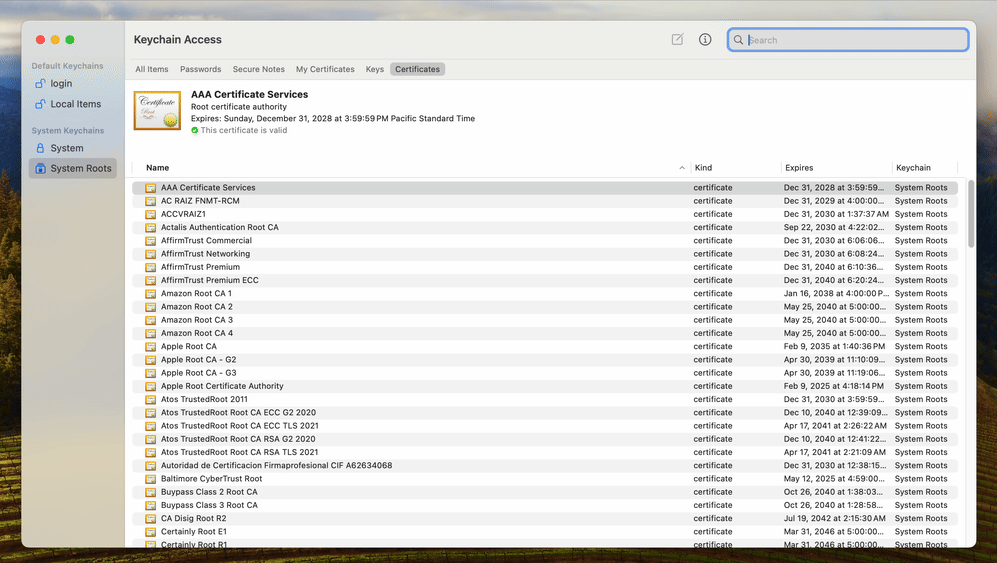Select the Local Items keychain icon
Screen dimensions: 997x563
click(x=40, y=104)
